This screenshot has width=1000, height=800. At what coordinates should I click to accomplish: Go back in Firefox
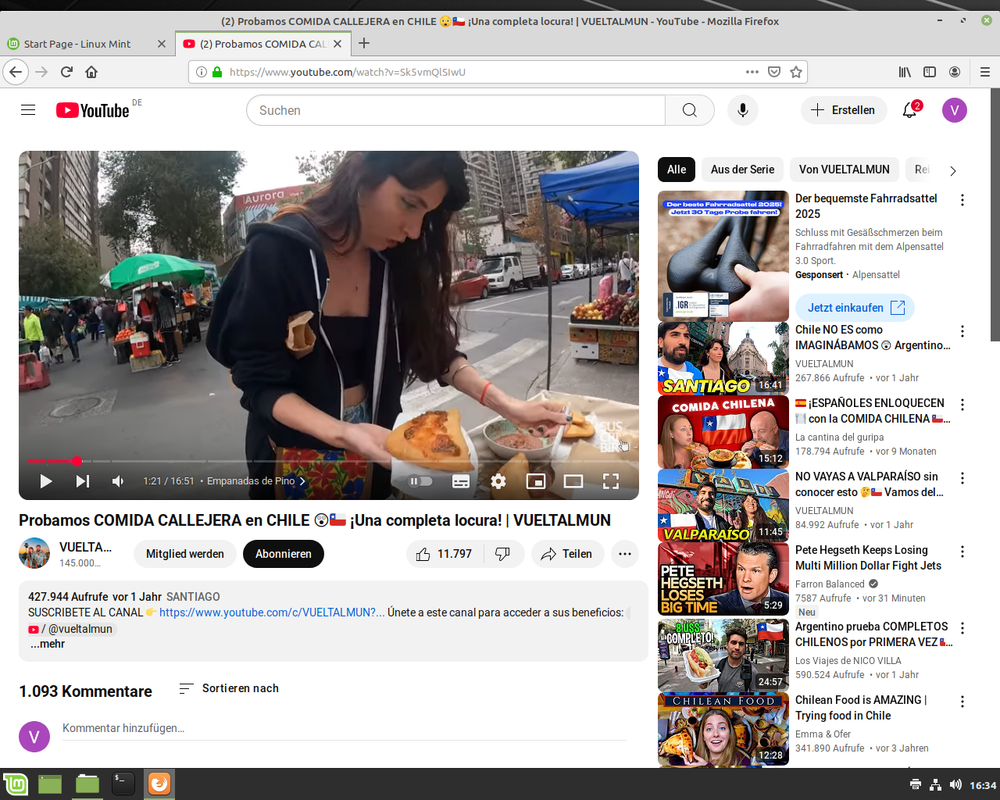tap(16, 72)
